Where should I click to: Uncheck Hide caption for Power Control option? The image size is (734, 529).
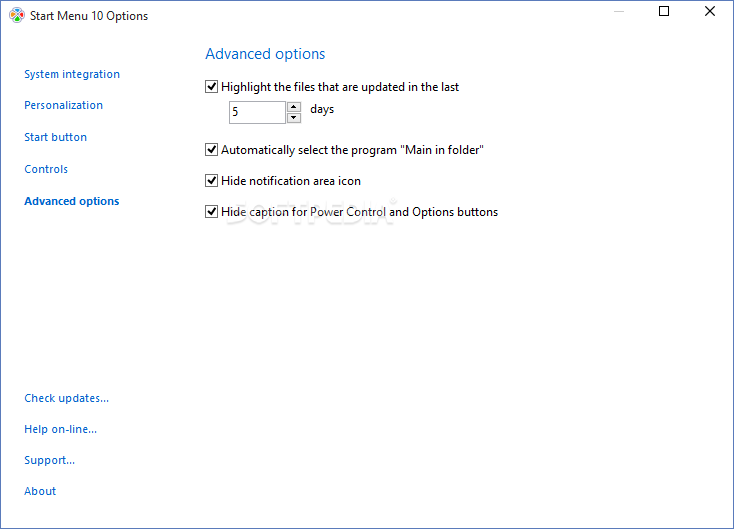click(x=212, y=212)
